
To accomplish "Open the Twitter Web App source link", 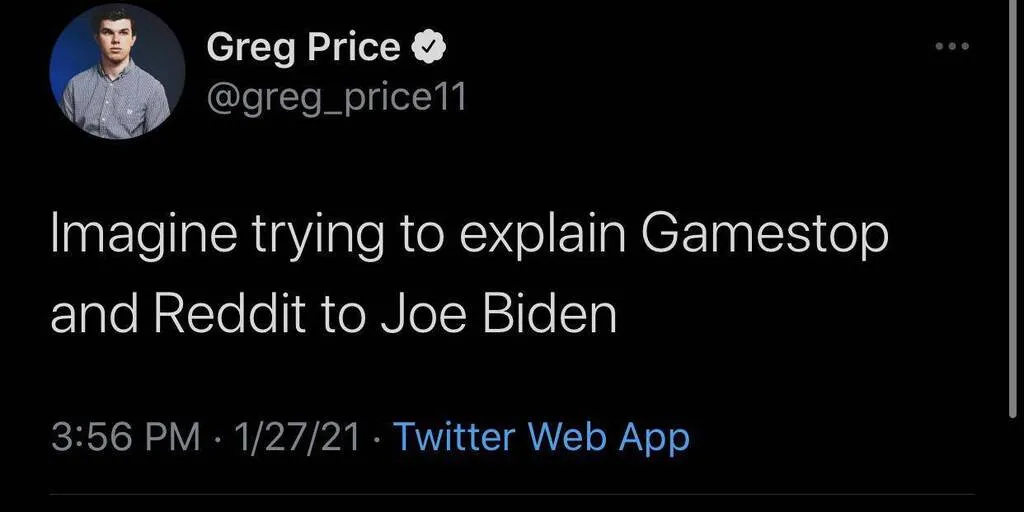I will pos(541,437).
